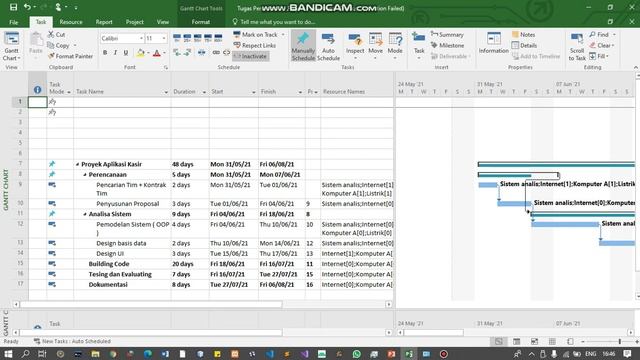Unlink the selected tasks
The height and width of the screenshot is (360, 640).
click(x=227, y=52)
